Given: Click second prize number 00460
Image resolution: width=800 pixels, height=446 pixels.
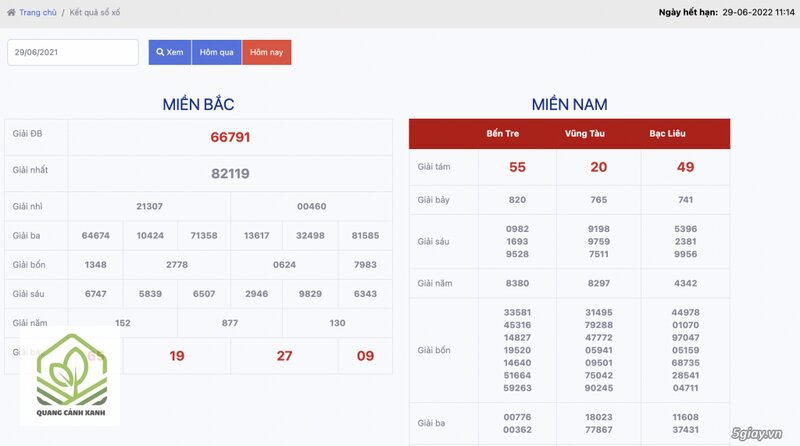Looking at the screenshot, I should click(312, 206).
